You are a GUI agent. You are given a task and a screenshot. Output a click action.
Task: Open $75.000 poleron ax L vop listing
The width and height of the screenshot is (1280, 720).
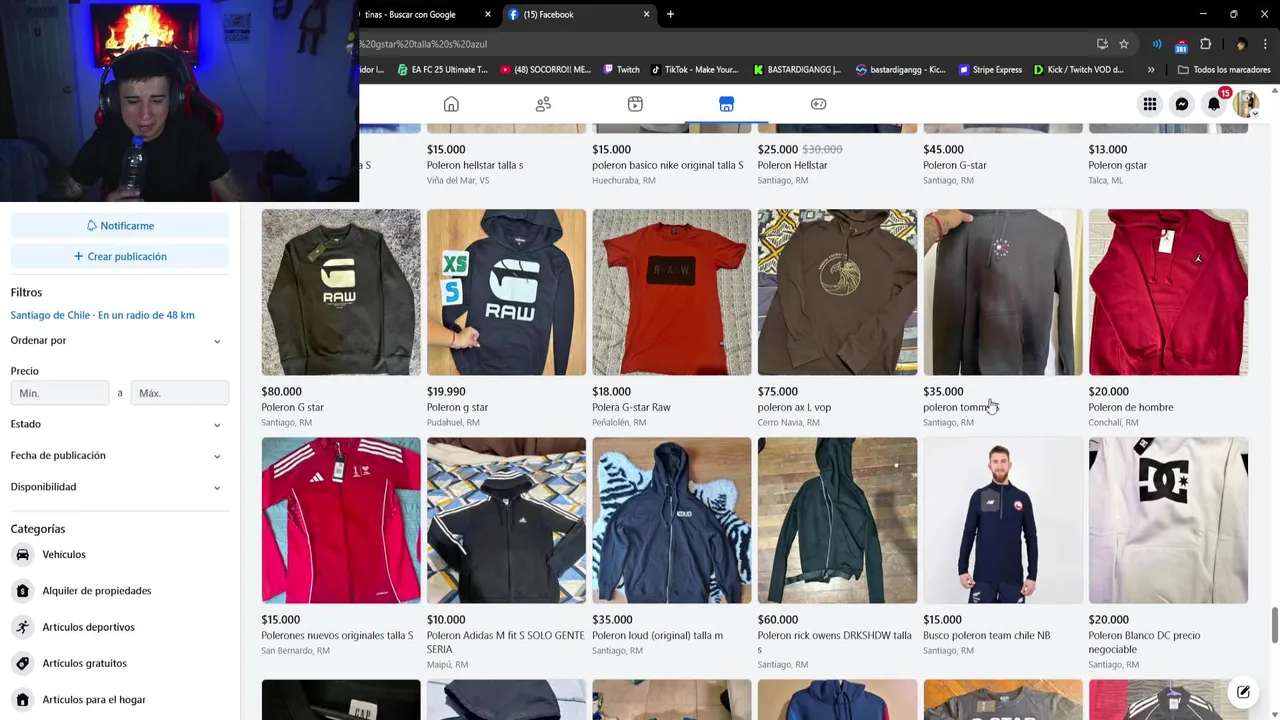click(837, 318)
